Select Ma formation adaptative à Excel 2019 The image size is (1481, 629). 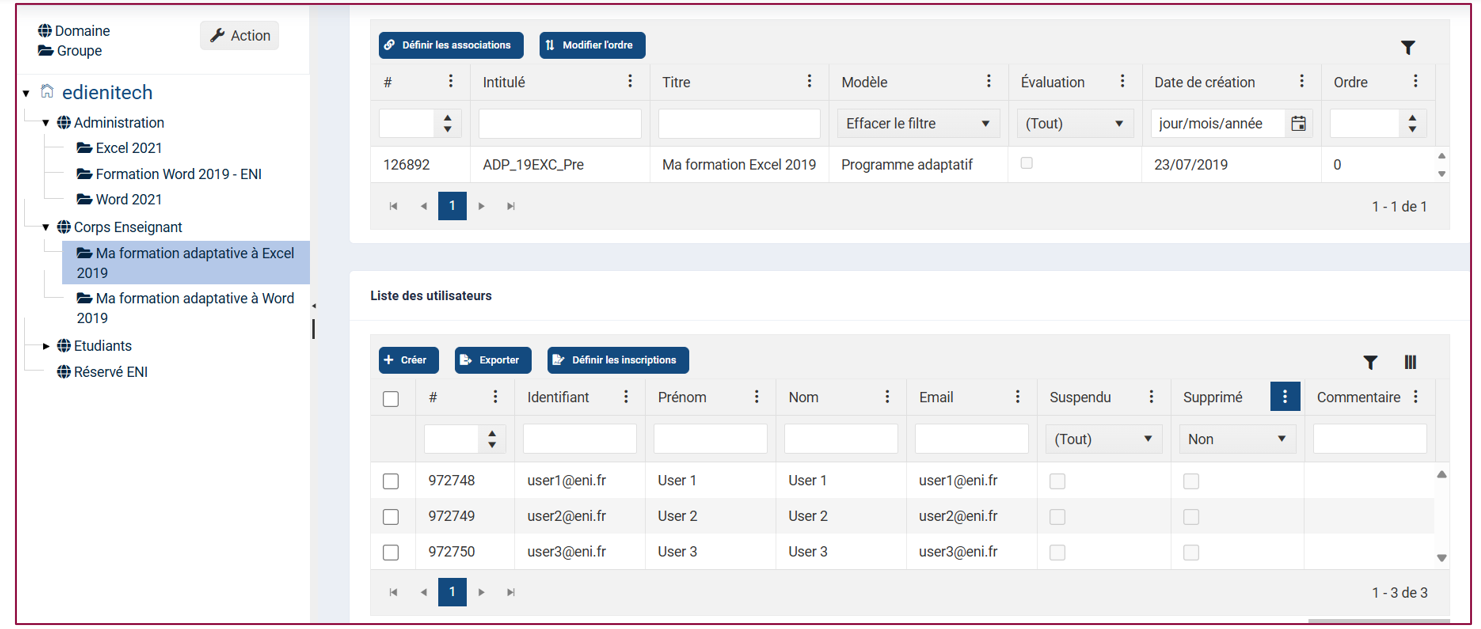coord(186,263)
